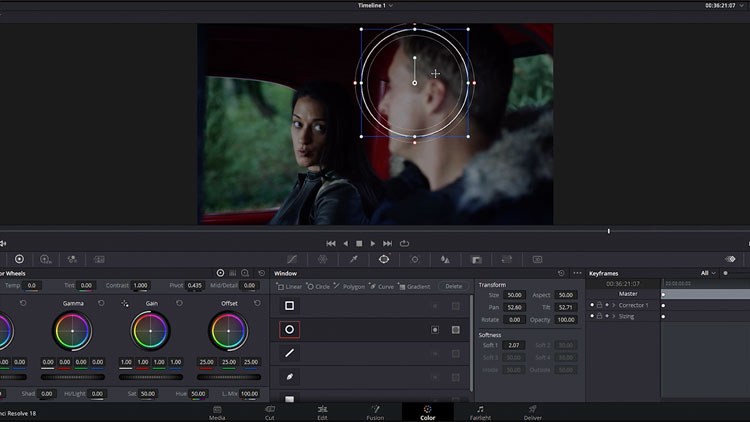Open the Blur palette icon
The image size is (750, 422).
coord(445,259)
